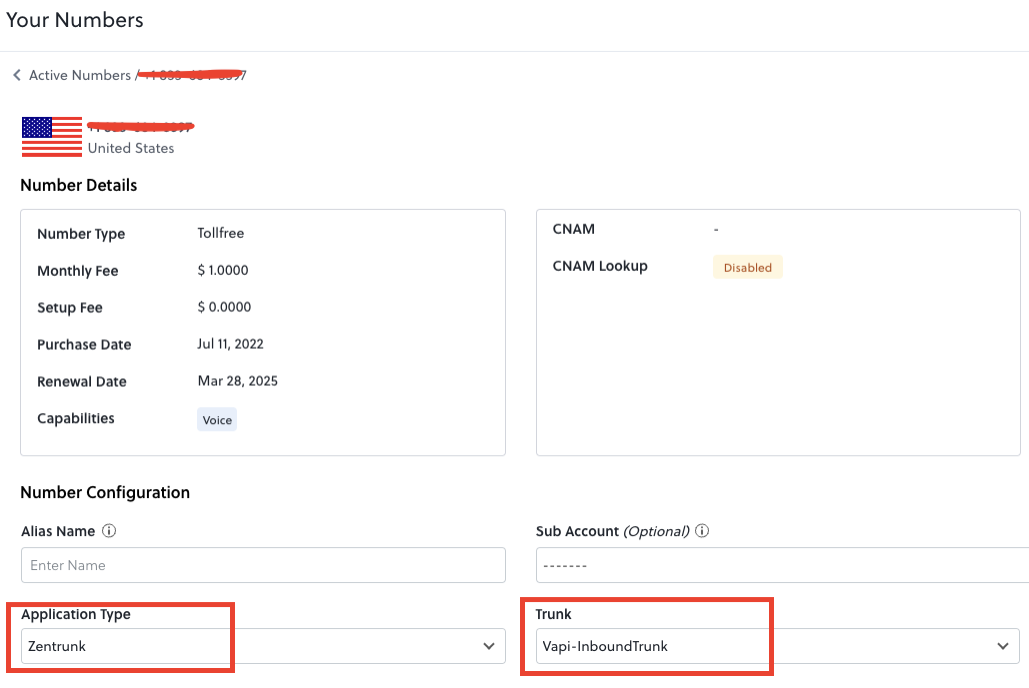Click inside the Enter Name alias field
Viewport: 1029px width, 688px height.
262,565
